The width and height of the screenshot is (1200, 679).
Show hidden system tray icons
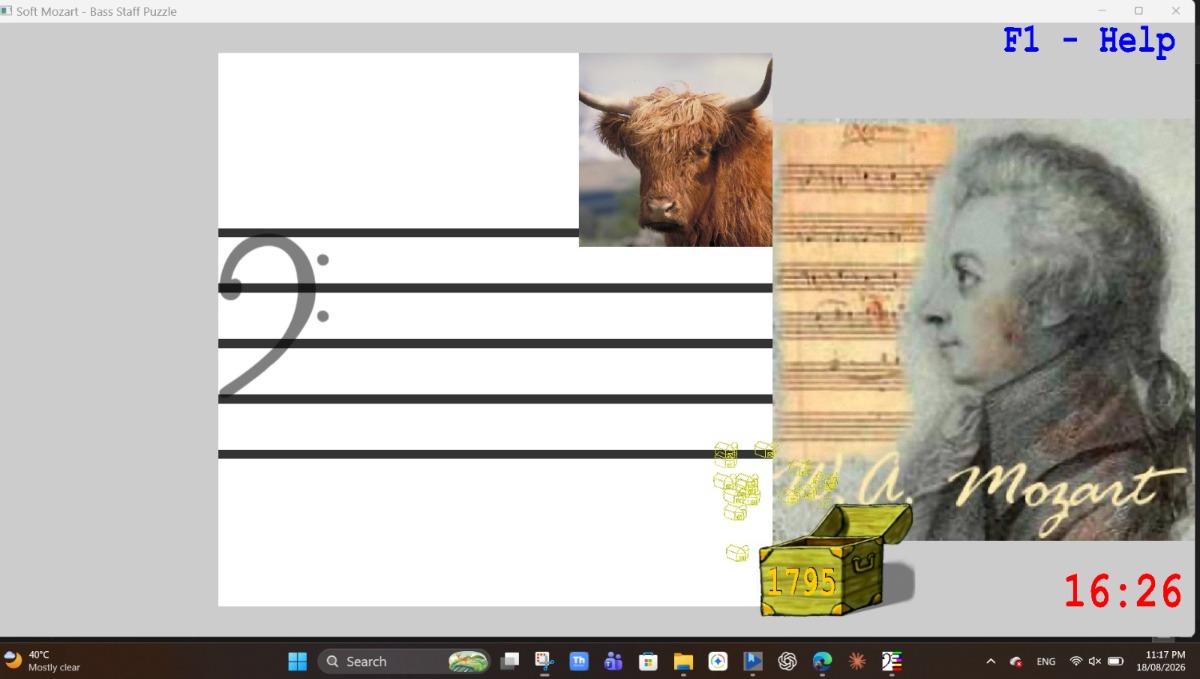point(991,661)
